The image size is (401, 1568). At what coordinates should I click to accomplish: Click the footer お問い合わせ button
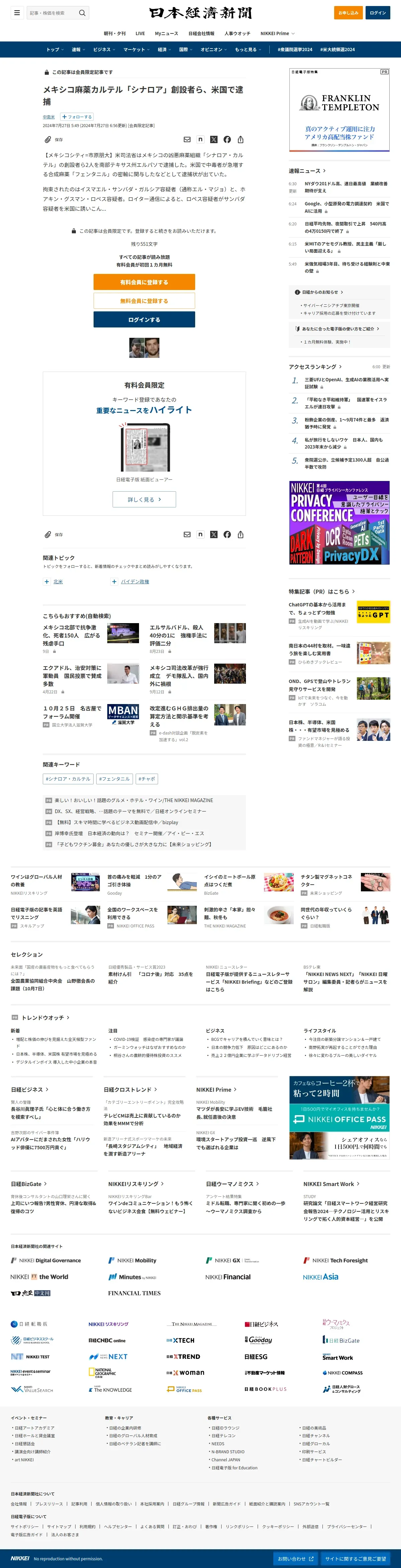[x=296, y=1558]
